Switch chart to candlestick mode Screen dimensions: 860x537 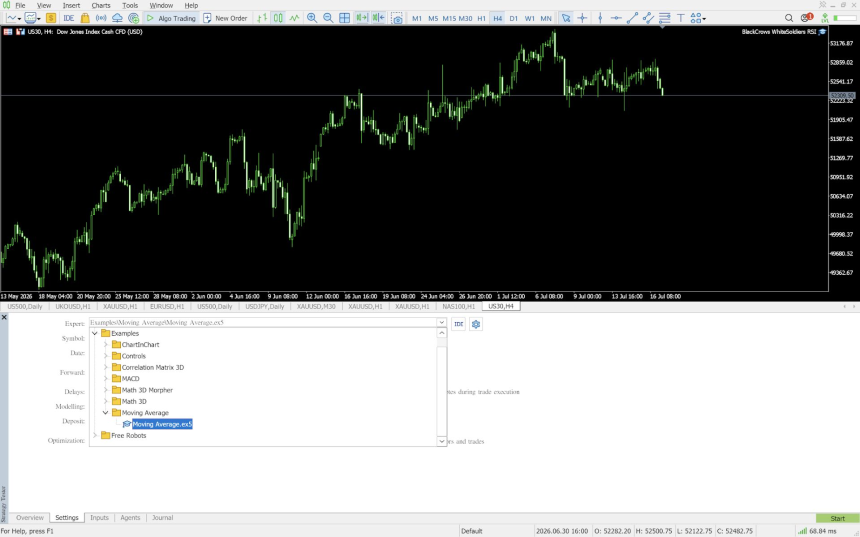coord(279,18)
